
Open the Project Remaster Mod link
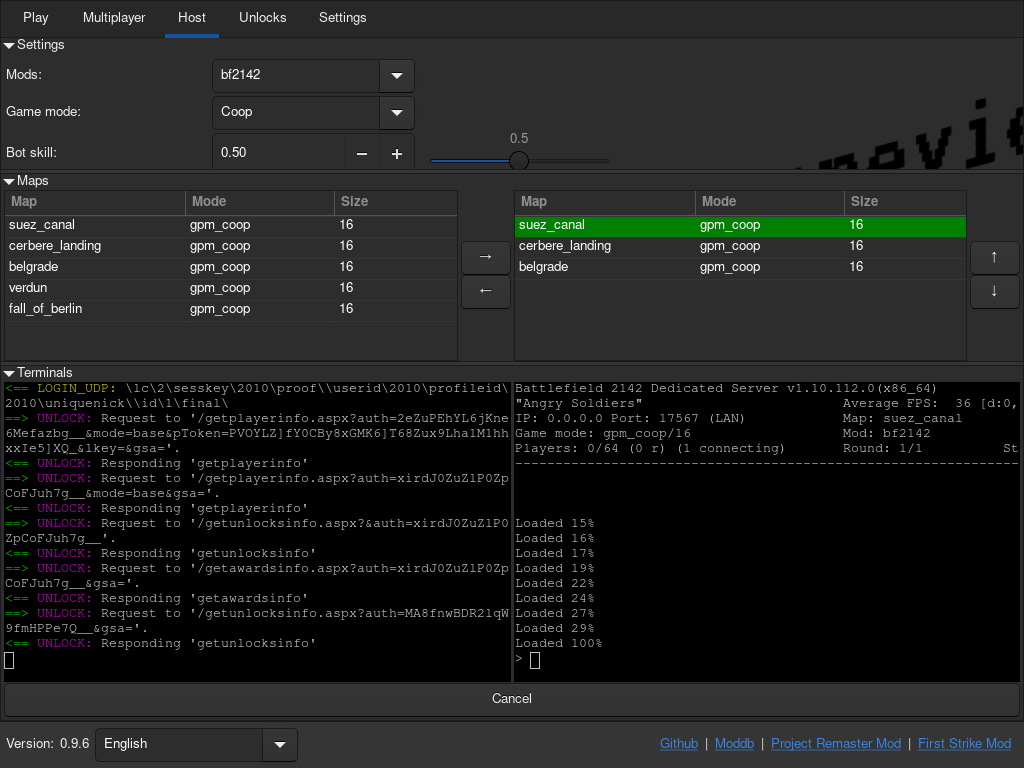836,744
